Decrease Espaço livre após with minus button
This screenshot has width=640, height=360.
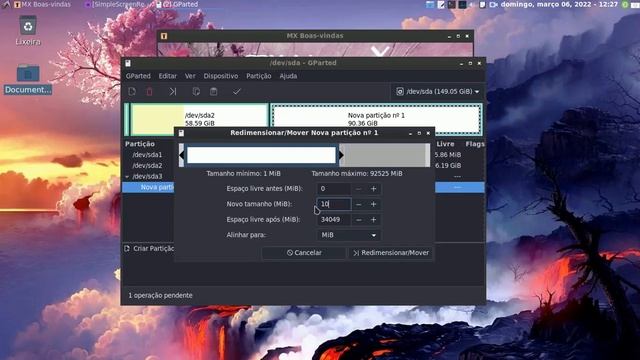[x=358, y=220]
